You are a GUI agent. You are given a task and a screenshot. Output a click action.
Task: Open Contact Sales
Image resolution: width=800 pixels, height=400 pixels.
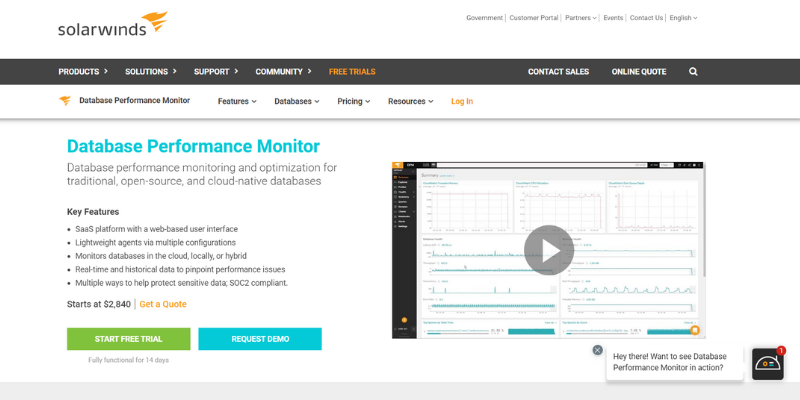(558, 72)
